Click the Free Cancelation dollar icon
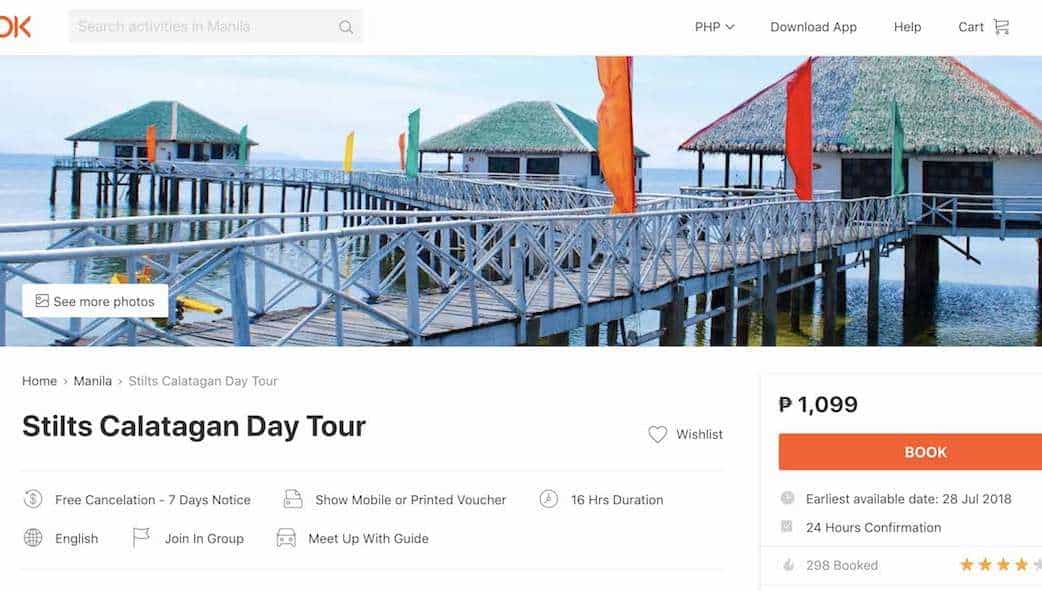This screenshot has width=1042, height=591. [x=33, y=499]
